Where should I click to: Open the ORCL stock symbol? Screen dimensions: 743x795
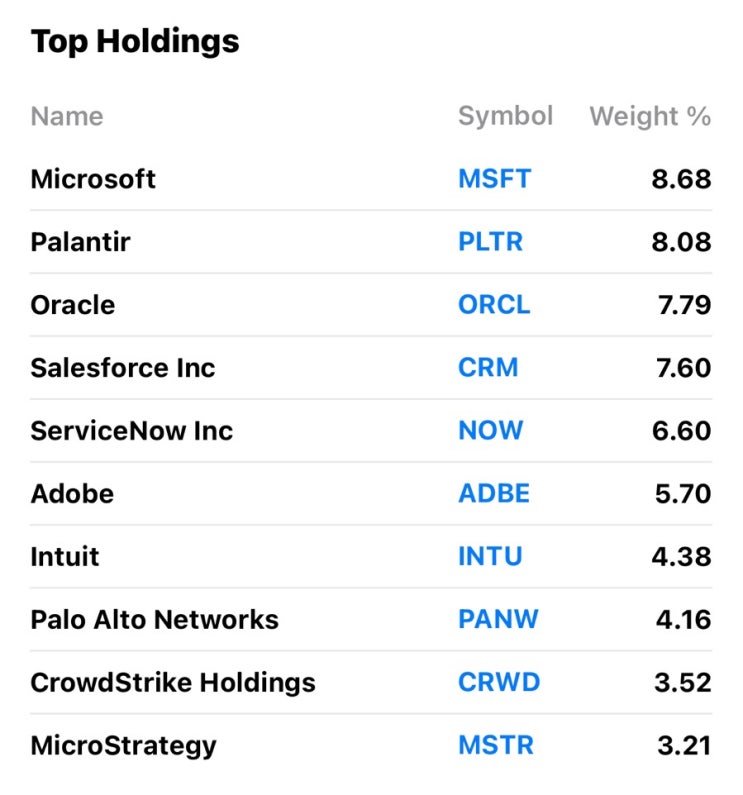(x=494, y=305)
